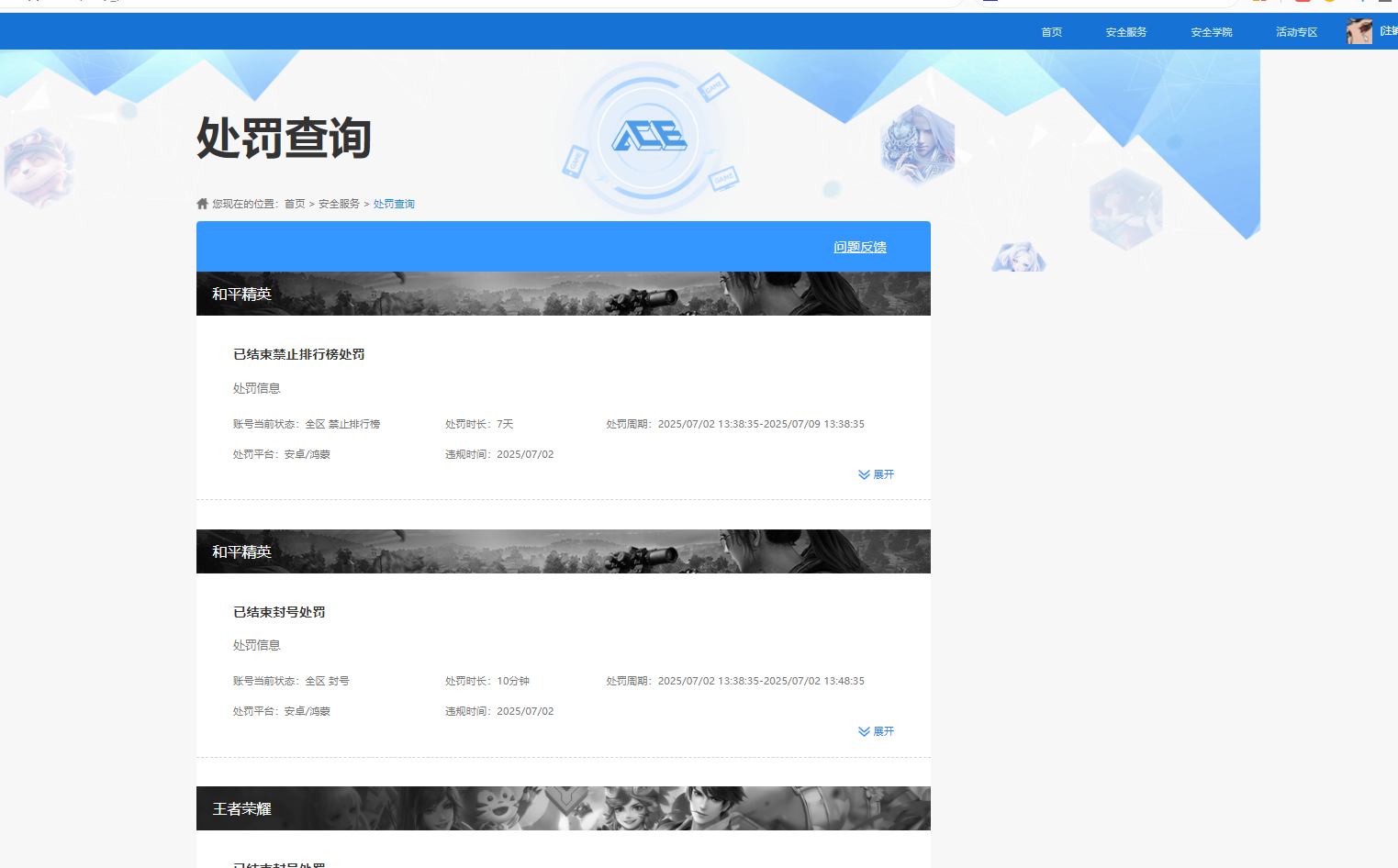
Task: Click the 注销 logout link
Action: [1389, 31]
